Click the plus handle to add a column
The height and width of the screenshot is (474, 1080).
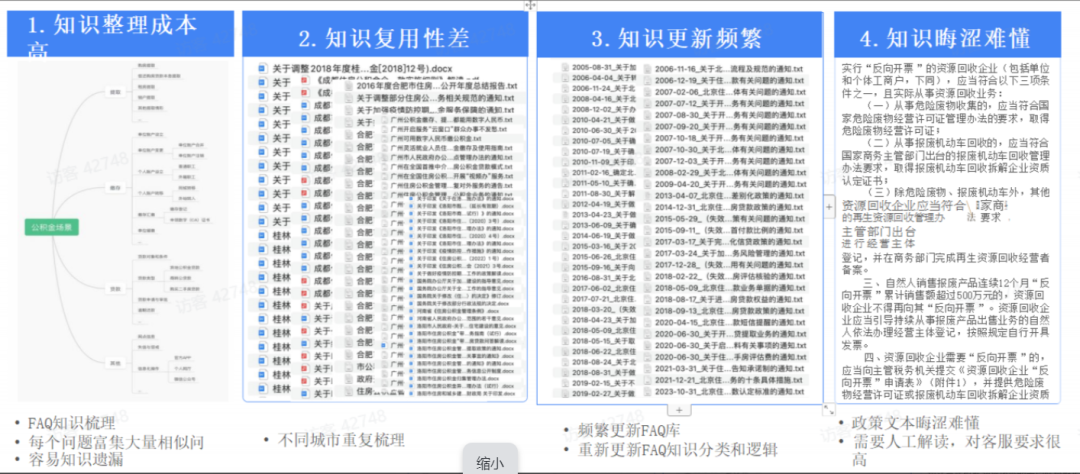tap(828, 204)
